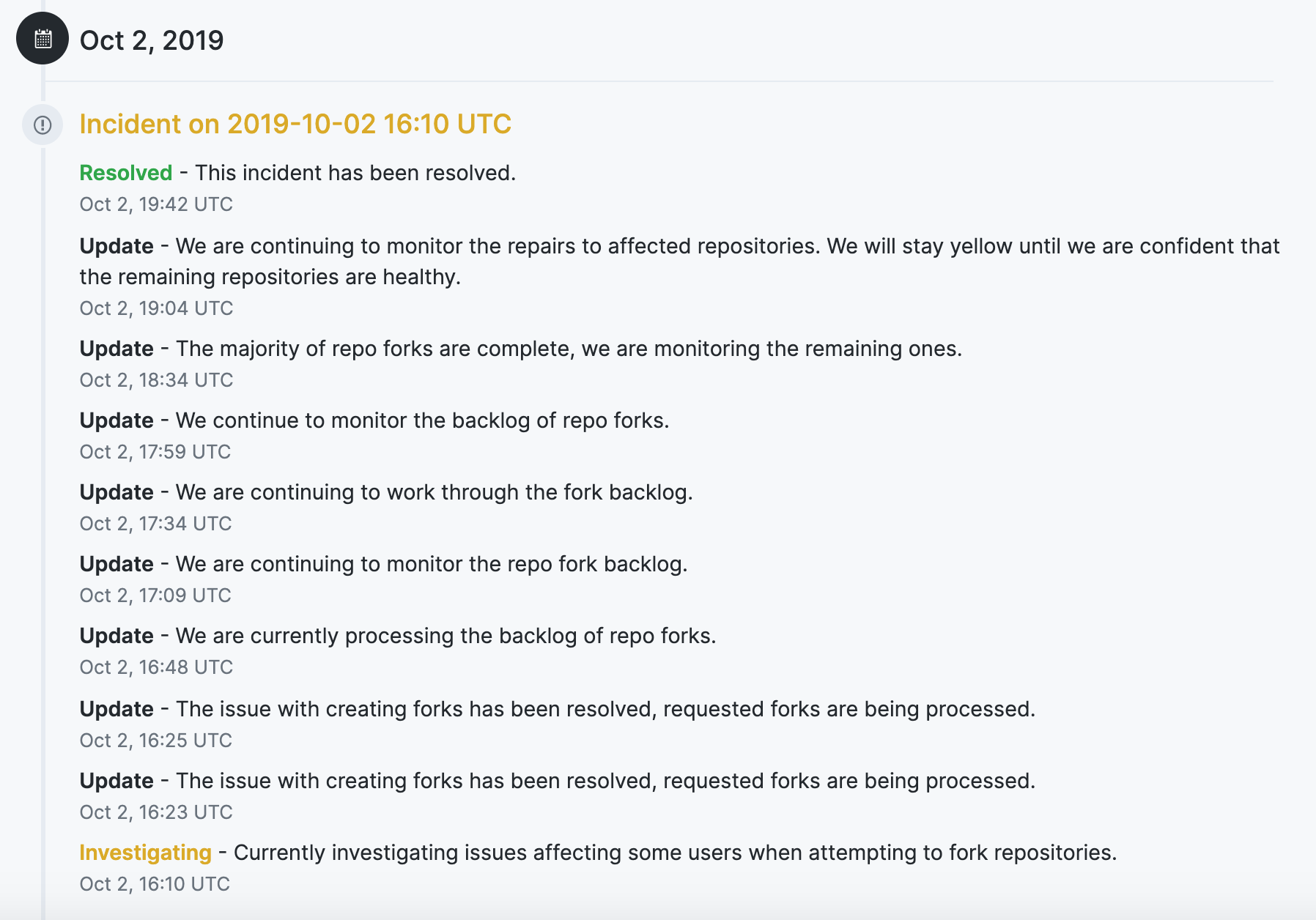Click the Oct 2, 18:34 UTC timestamp
The width and height of the screenshot is (1316, 920).
[156, 380]
